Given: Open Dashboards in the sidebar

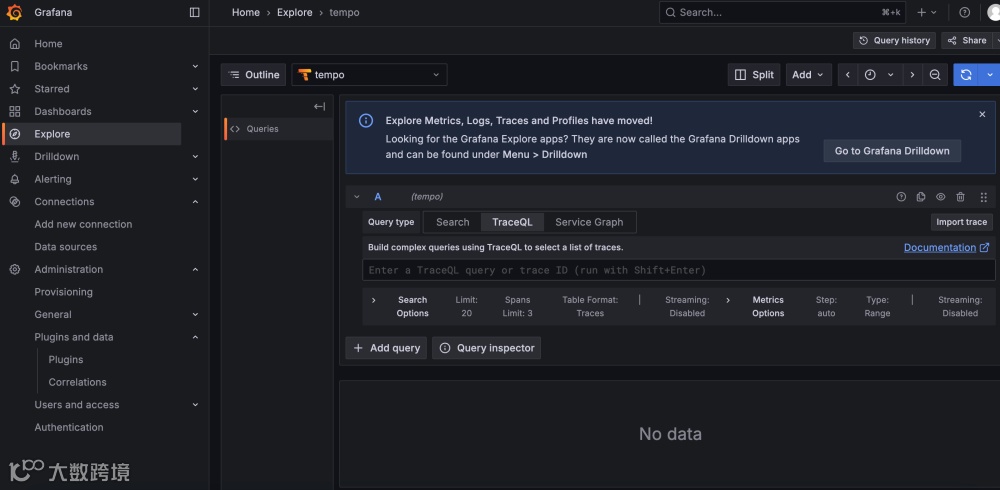Looking at the screenshot, I should tap(63, 111).
